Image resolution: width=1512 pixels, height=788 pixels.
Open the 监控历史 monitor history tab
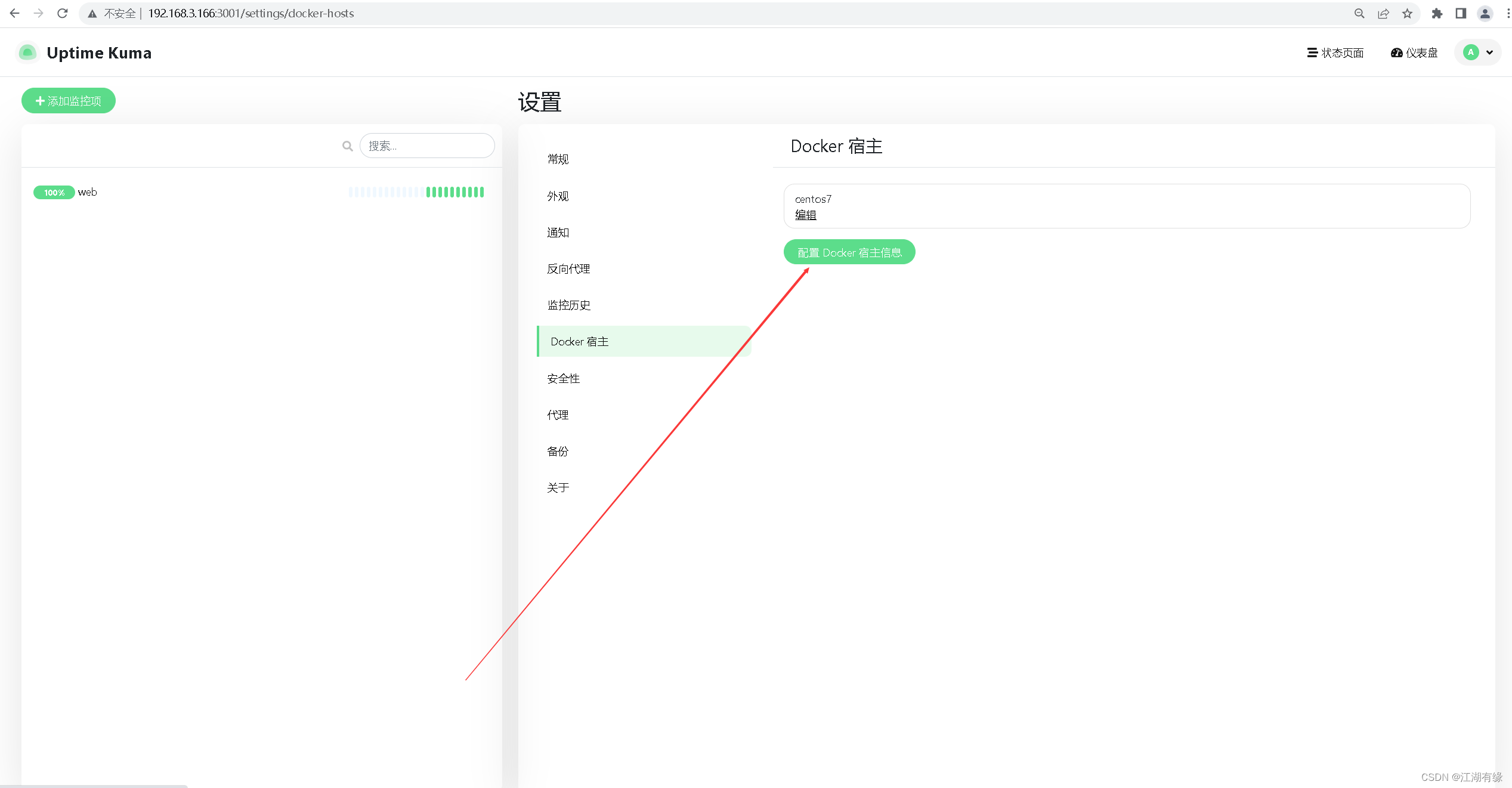pyautogui.click(x=644, y=305)
